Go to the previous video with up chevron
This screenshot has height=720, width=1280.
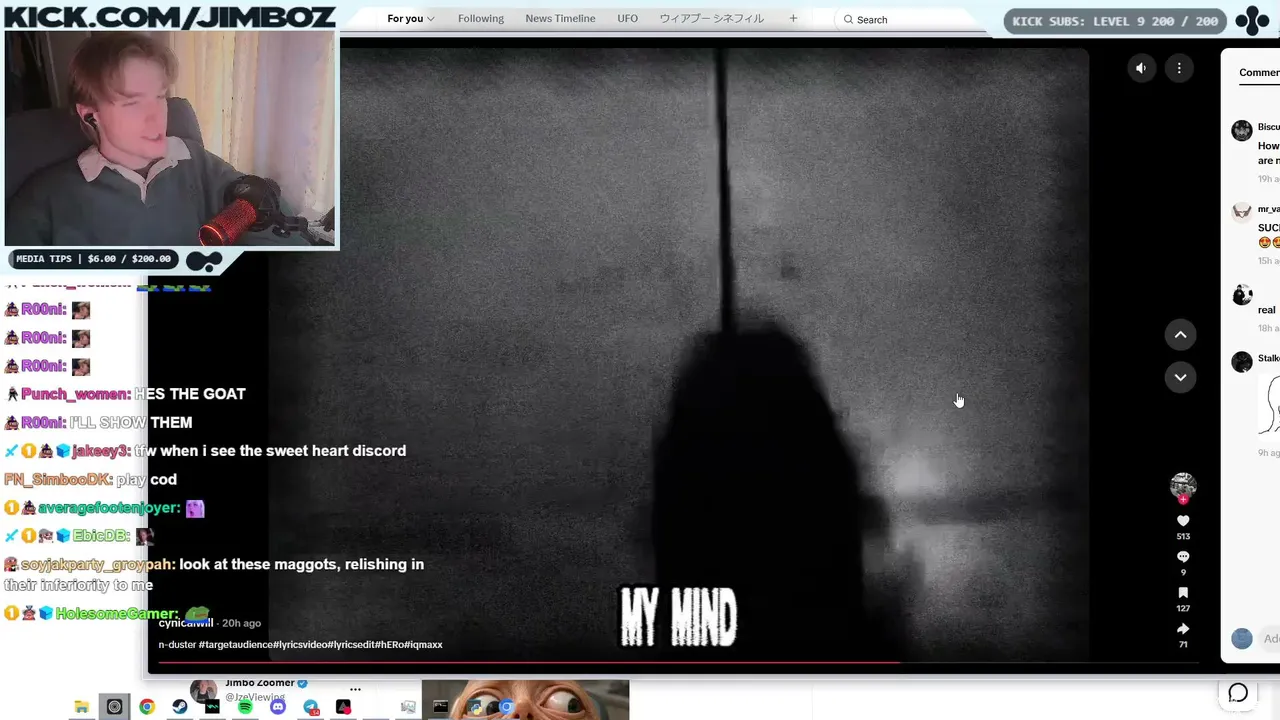1180,335
